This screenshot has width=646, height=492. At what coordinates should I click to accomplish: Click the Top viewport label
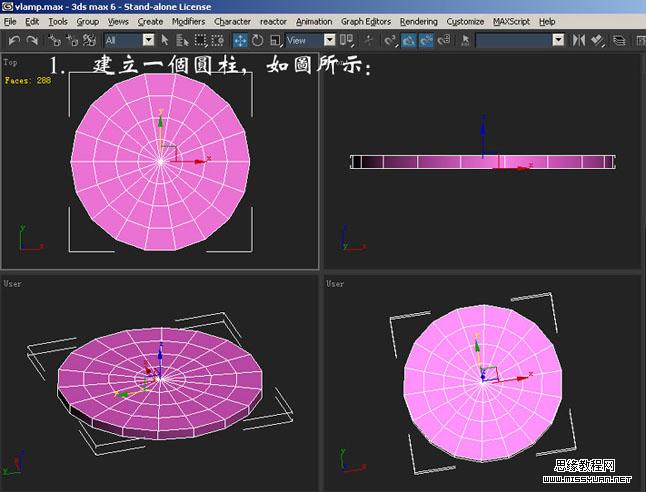point(10,62)
